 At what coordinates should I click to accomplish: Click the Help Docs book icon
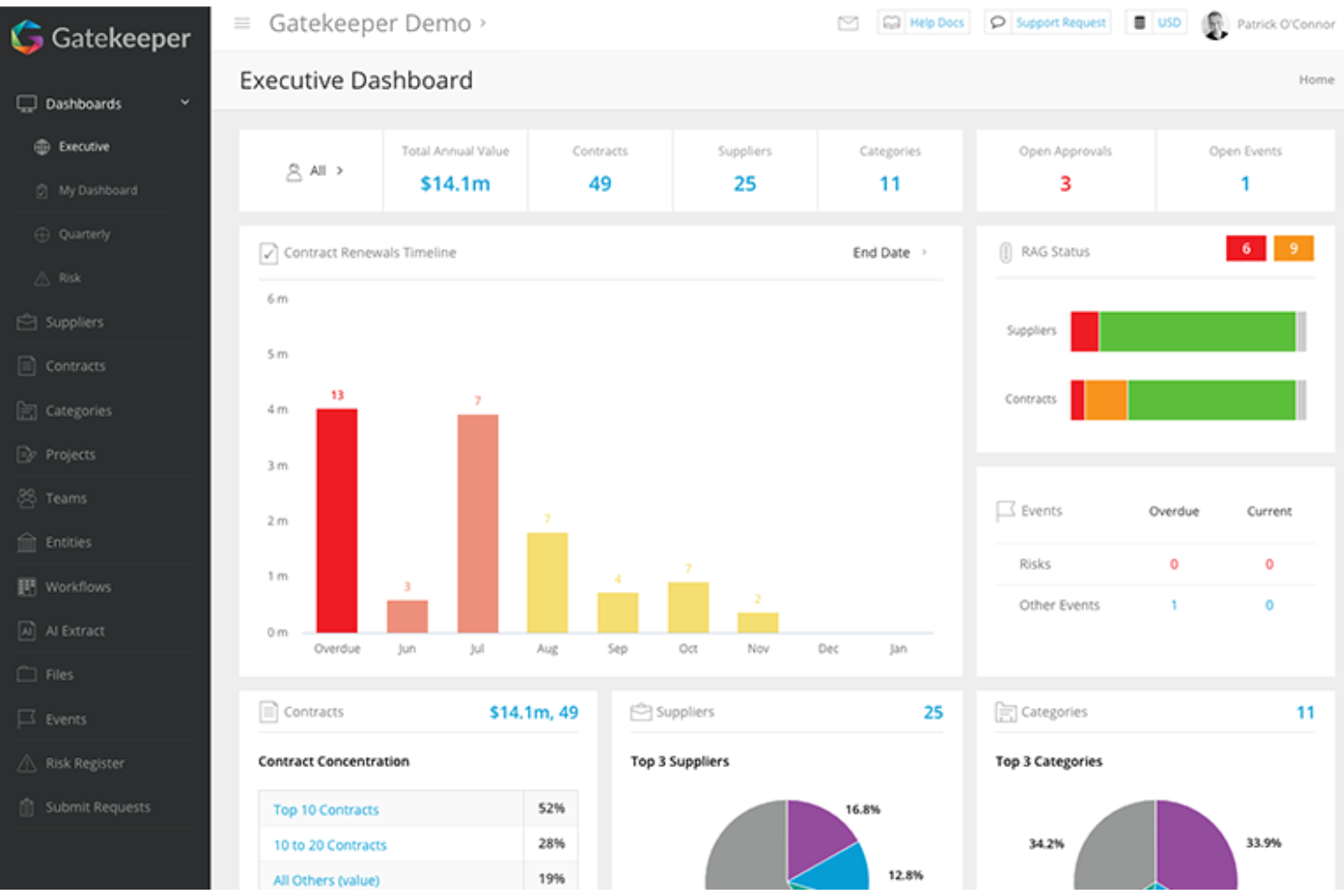pyautogui.click(x=892, y=23)
